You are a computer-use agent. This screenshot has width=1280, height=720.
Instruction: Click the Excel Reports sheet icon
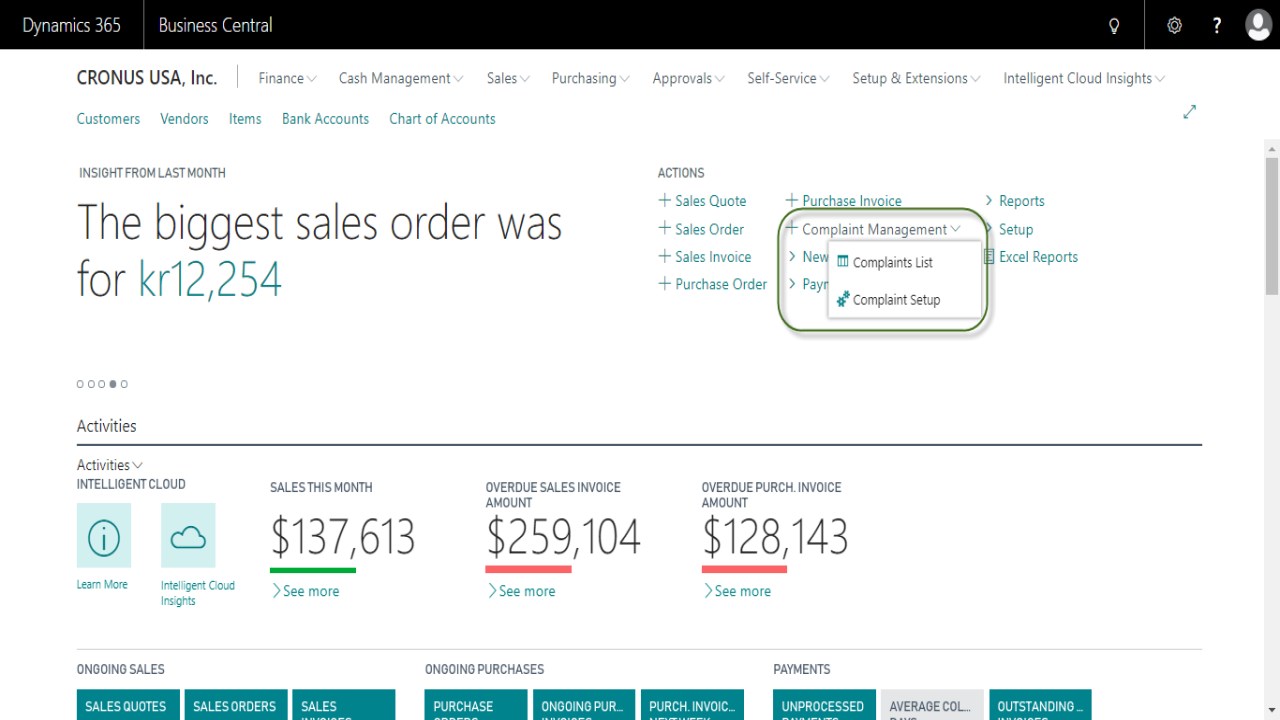click(x=989, y=257)
